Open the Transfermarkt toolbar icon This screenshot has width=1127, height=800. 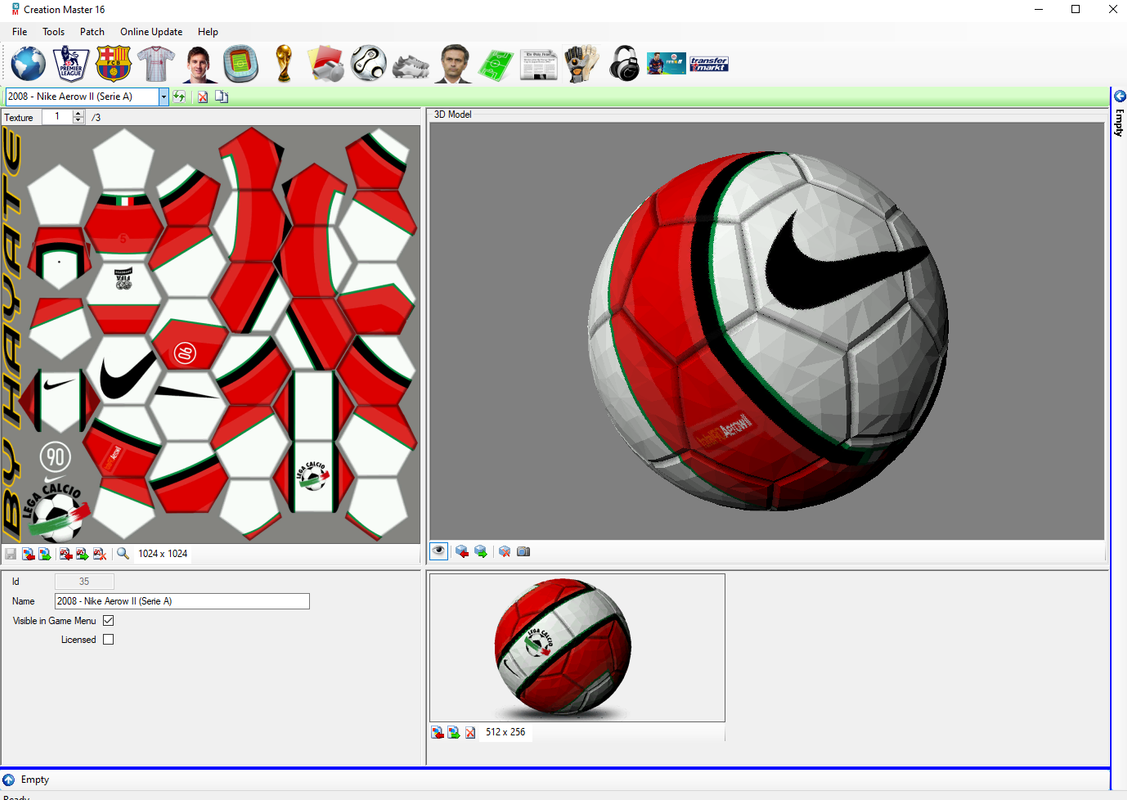(x=709, y=64)
